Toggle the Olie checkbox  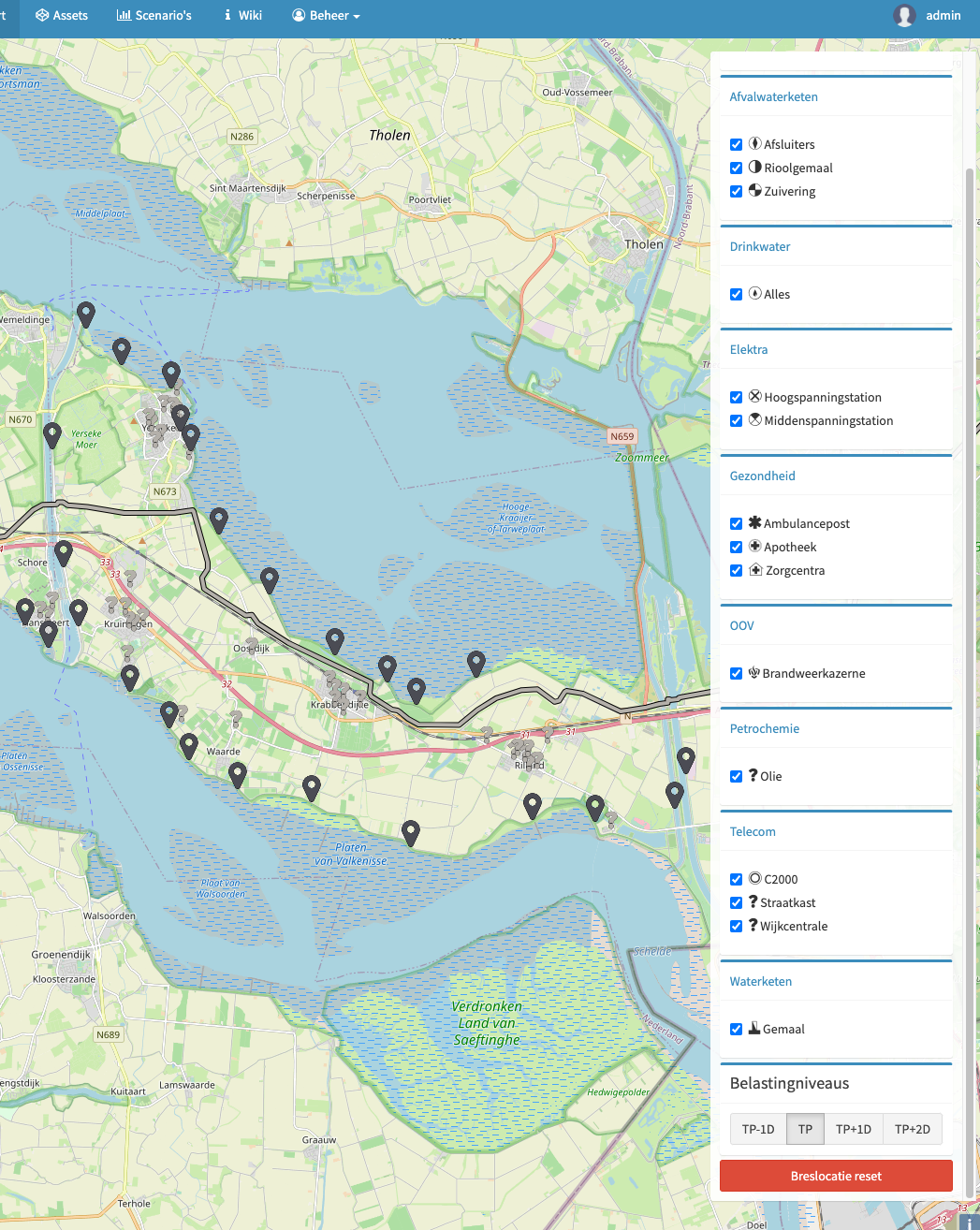[x=737, y=776]
